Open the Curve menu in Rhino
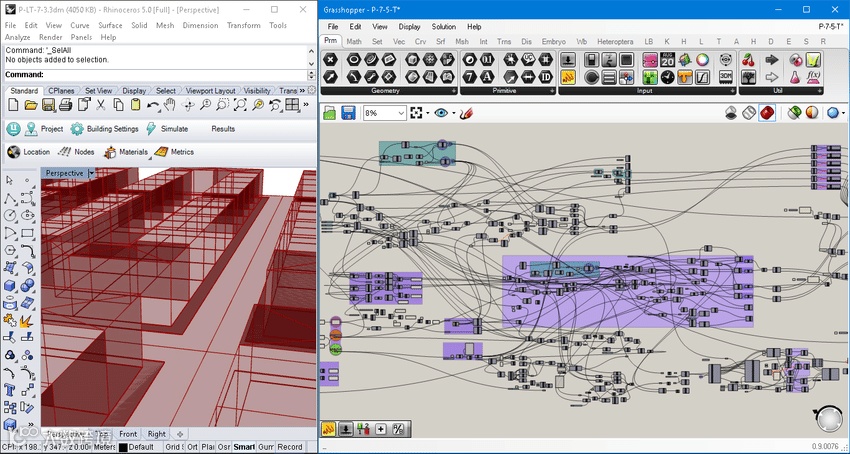Viewport: 850px width, 454px height. [80, 25]
